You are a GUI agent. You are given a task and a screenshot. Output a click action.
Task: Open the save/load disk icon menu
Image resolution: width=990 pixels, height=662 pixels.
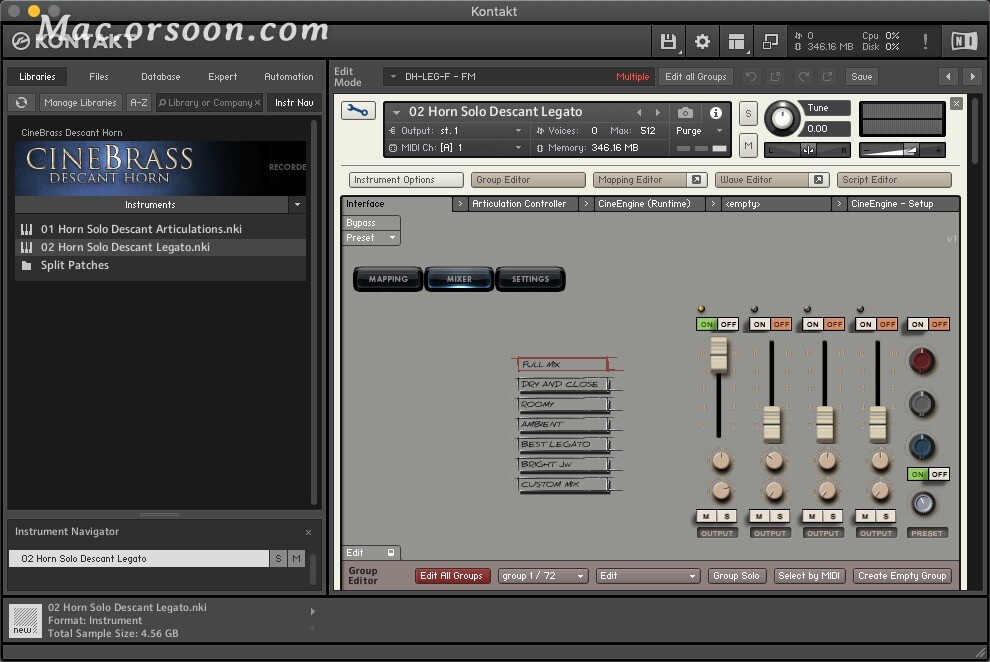tap(668, 42)
